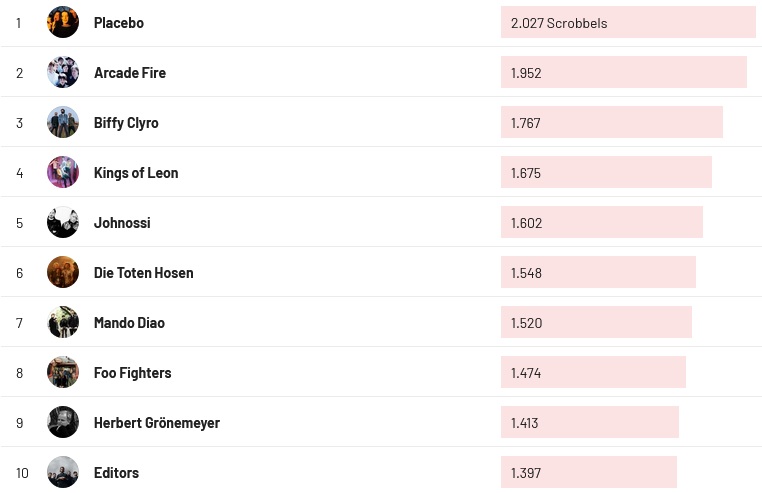Click the 1.952 scrobble count bar
The width and height of the screenshot is (762, 493).
tap(624, 72)
